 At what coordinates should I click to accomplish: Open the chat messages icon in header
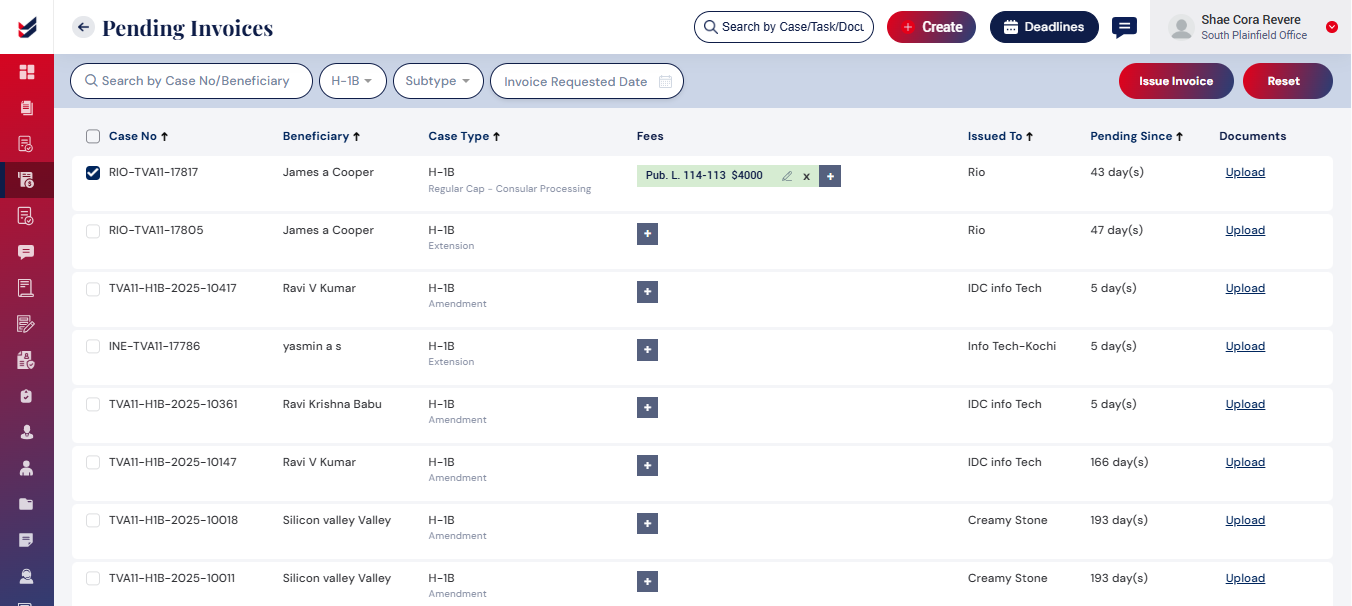1124,27
